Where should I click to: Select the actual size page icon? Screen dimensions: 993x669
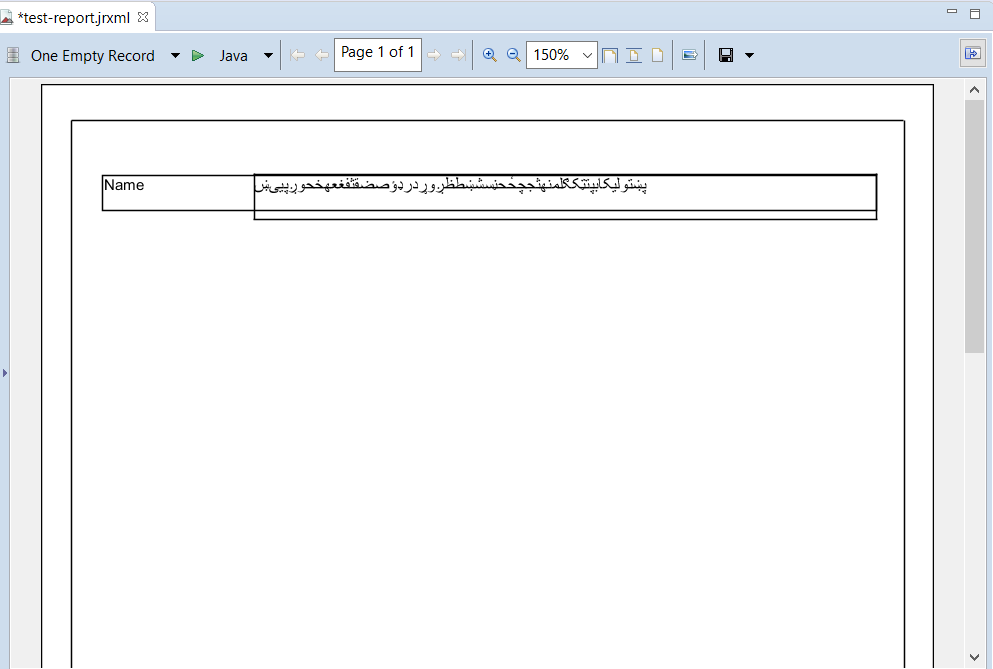coord(656,55)
